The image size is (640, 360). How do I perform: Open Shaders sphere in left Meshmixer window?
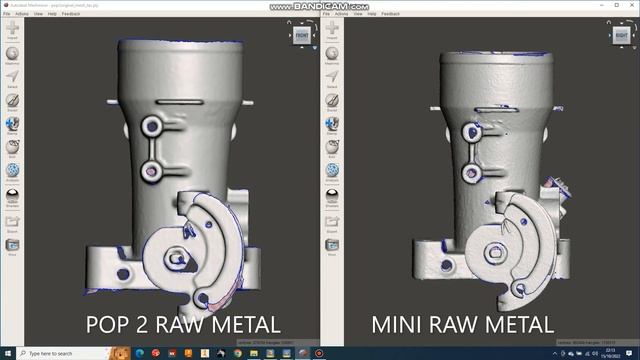click(12, 197)
